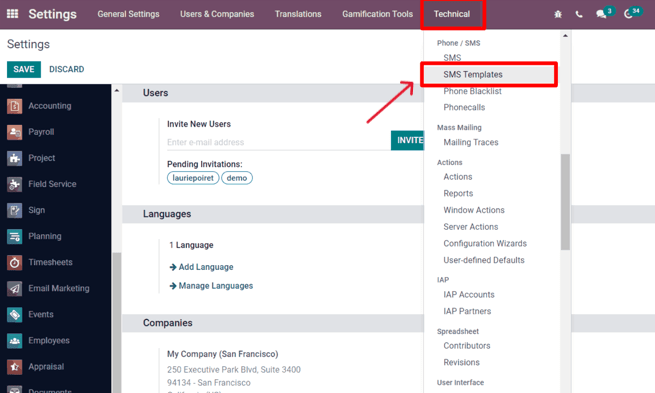Choose Actions entry under Actions header
Screen dimensions: 655x393
pos(458,177)
